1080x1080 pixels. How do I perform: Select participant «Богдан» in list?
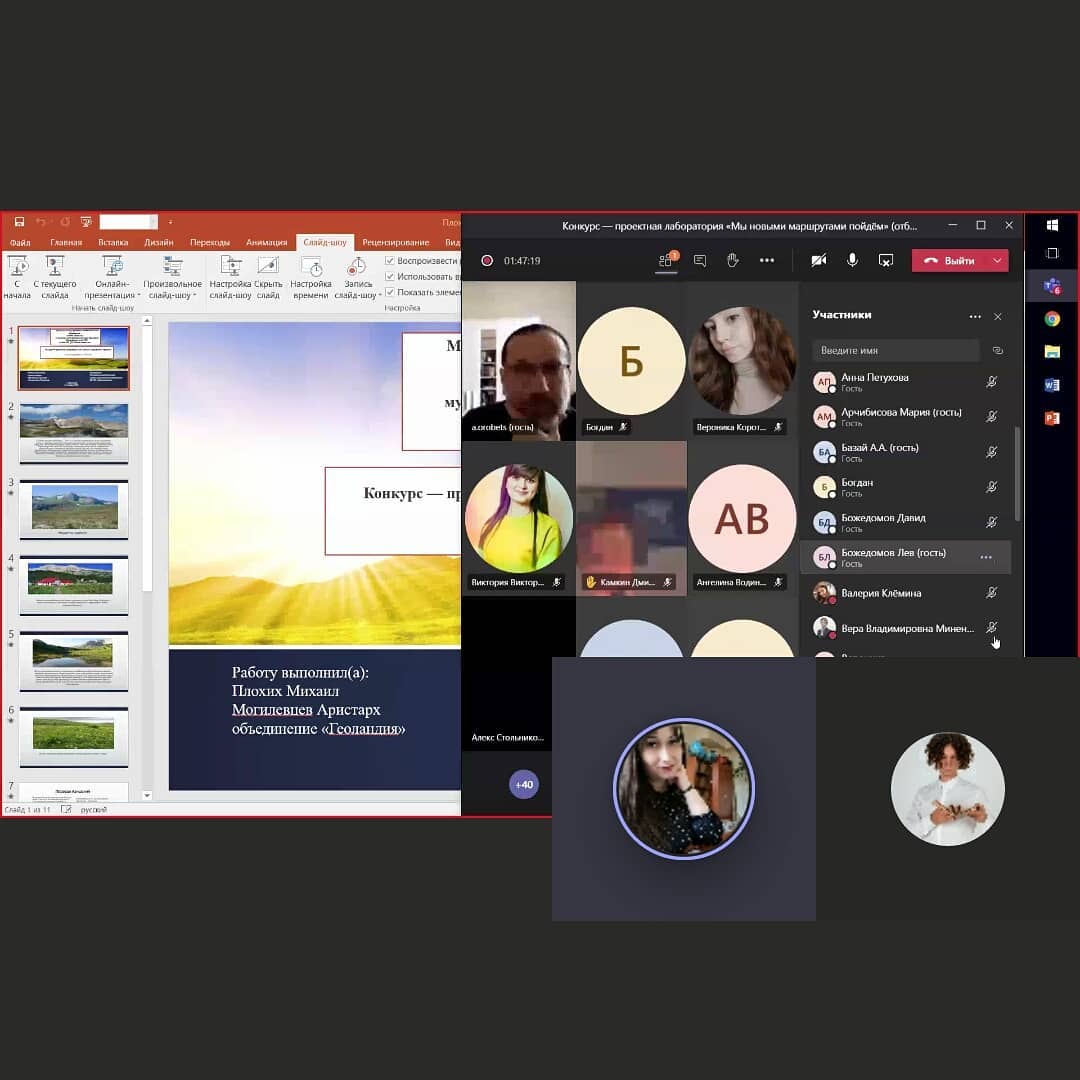click(x=905, y=487)
